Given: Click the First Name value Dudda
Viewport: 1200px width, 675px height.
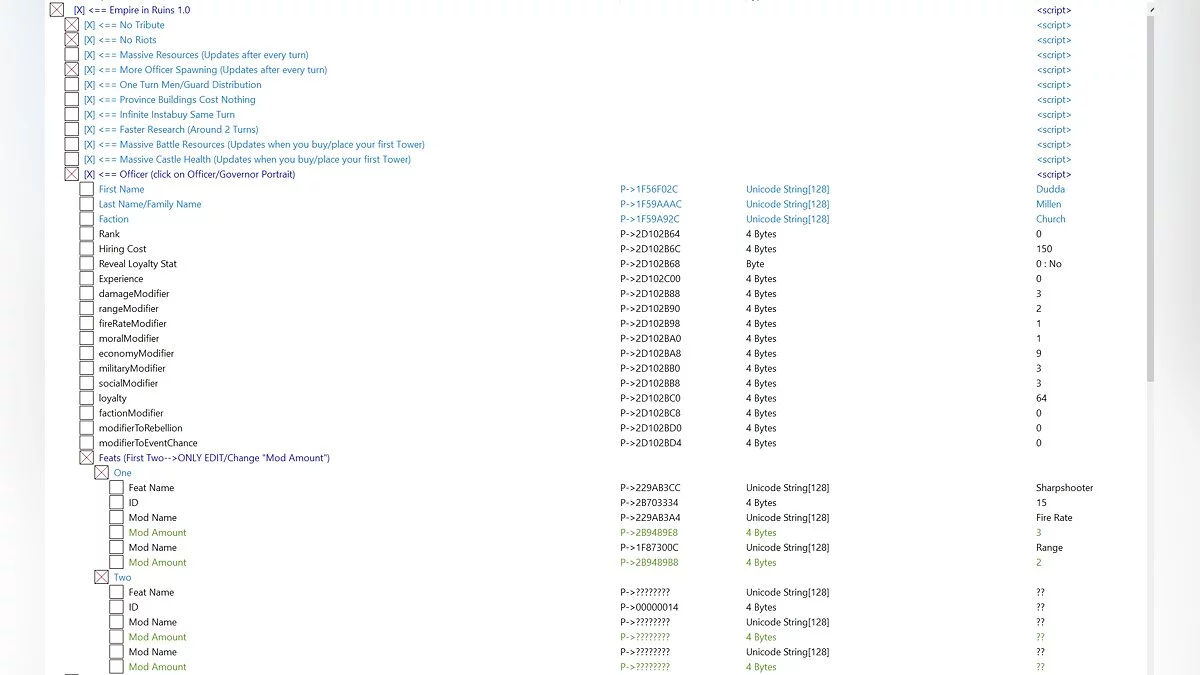Looking at the screenshot, I should [x=1051, y=189].
